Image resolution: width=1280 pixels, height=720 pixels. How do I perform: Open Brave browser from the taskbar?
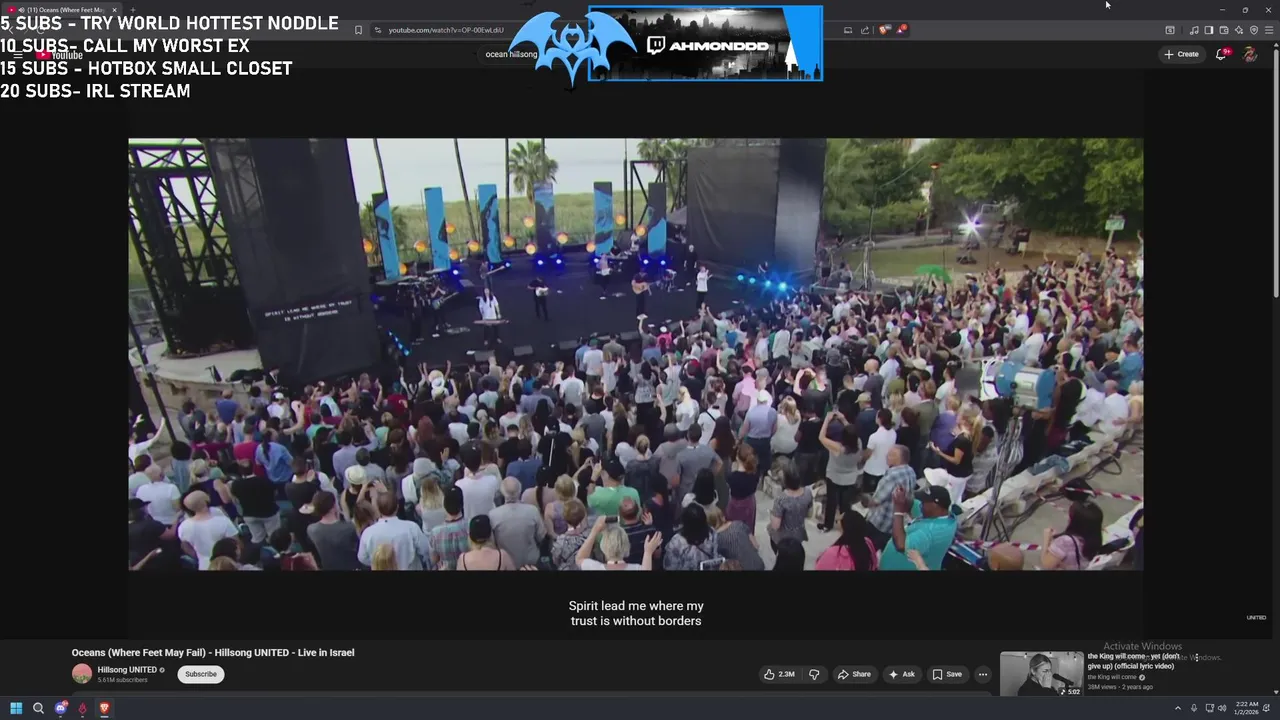(x=104, y=708)
